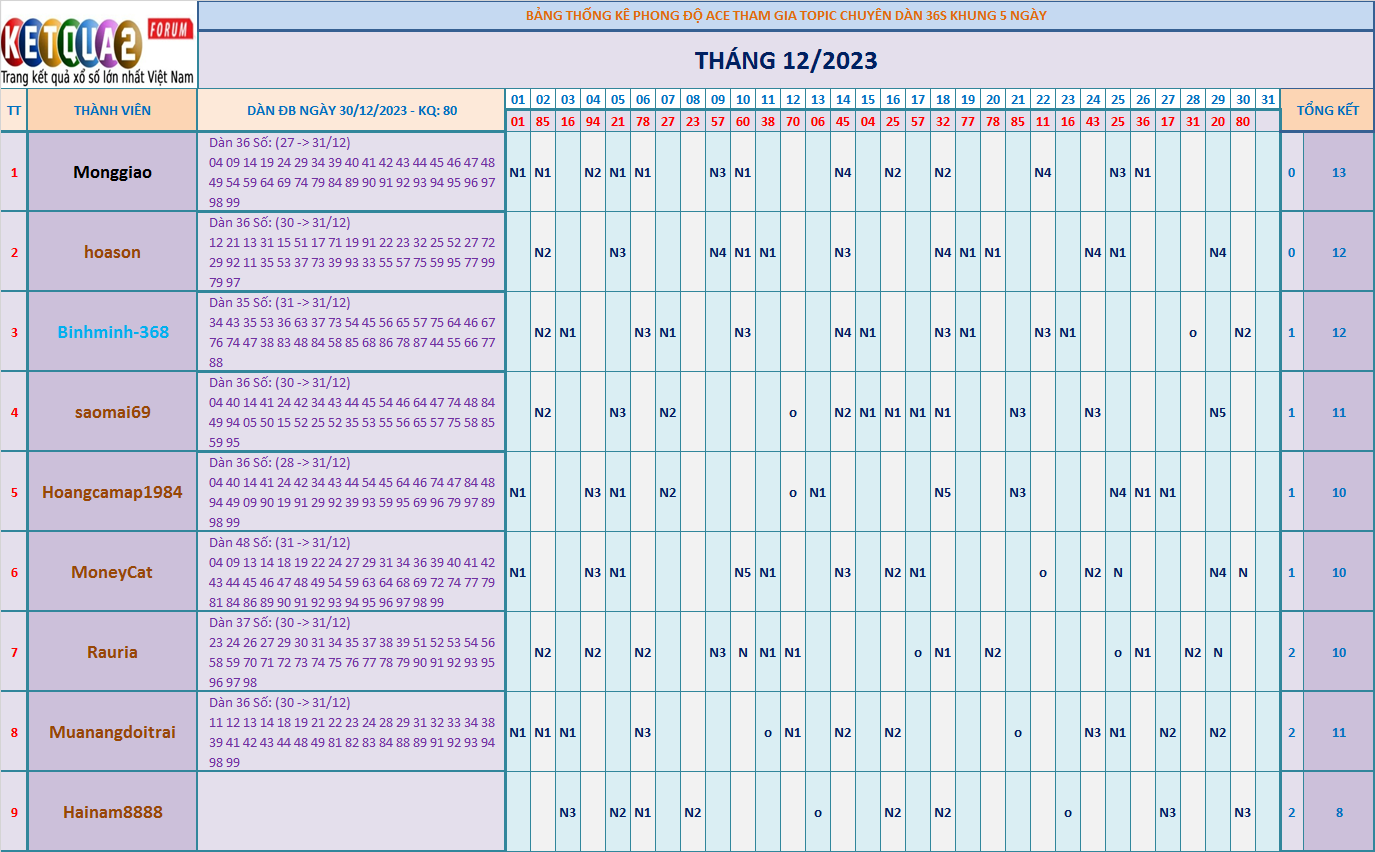Select the TỔNG KẾT column header
1375x852 pixels.
click(1327, 110)
